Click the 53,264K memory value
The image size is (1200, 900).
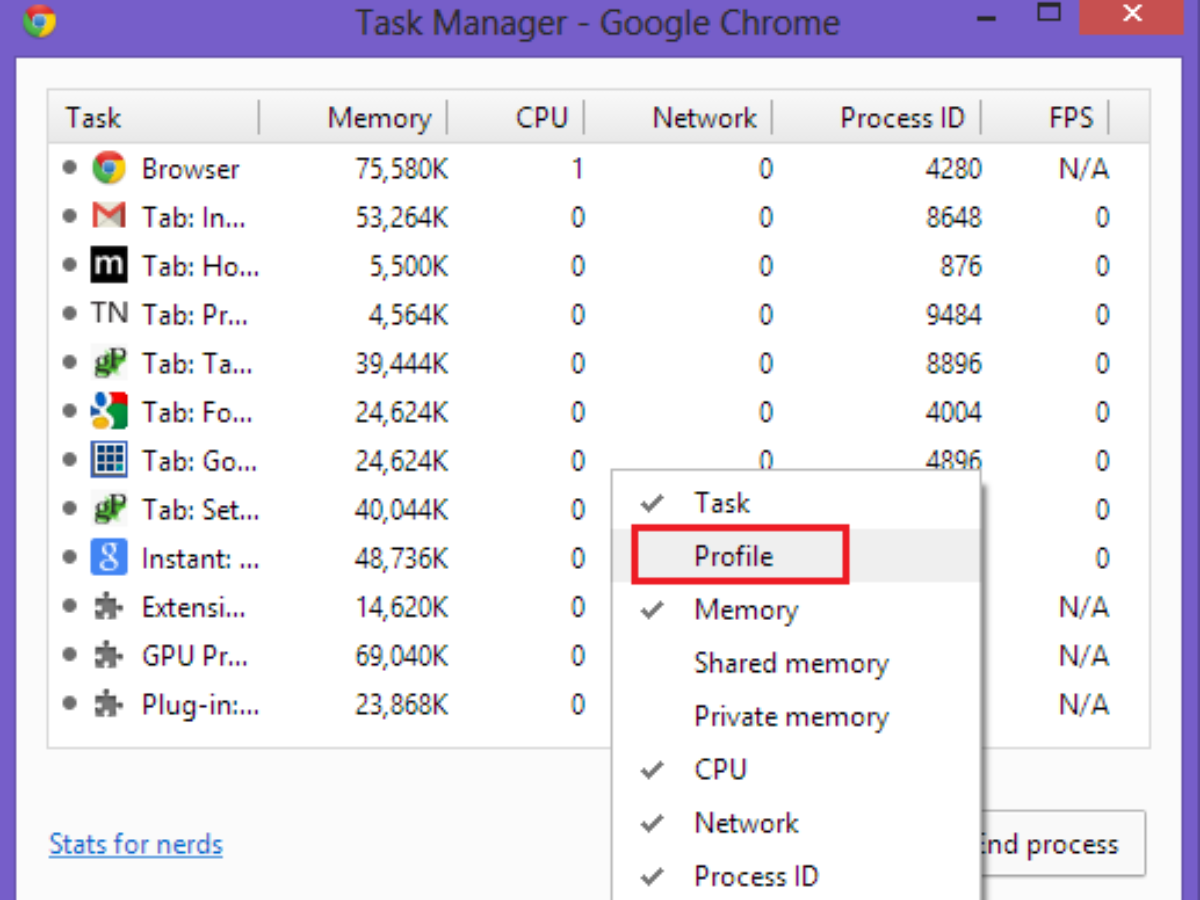click(x=402, y=217)
